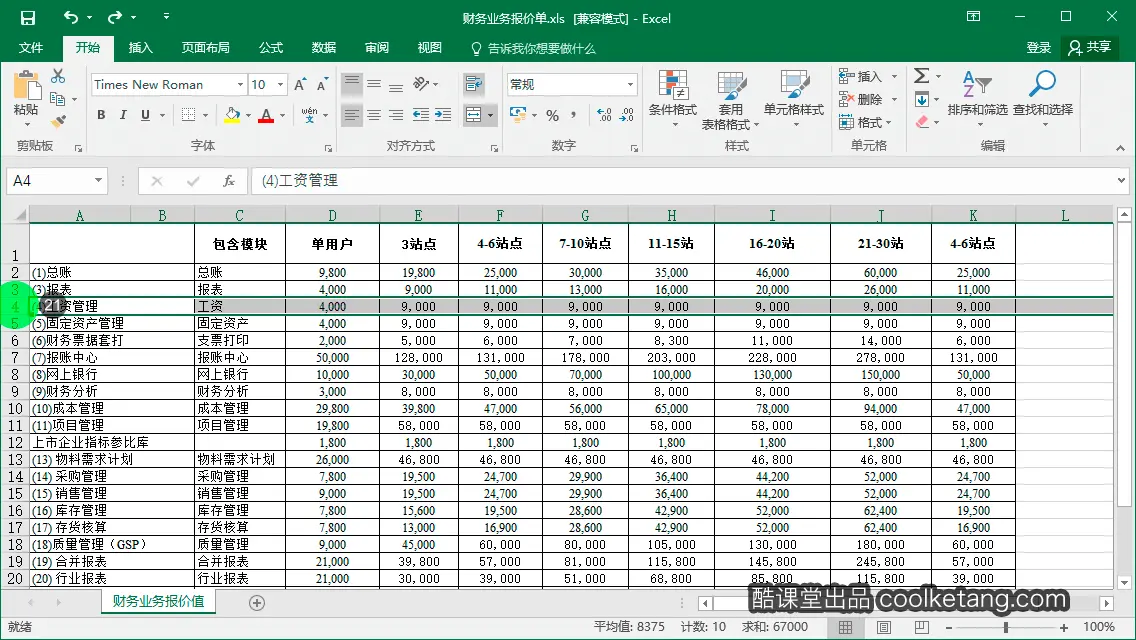Open 查找和选择 find and select menu
Screen dimensions: 1136x640
1043,100
